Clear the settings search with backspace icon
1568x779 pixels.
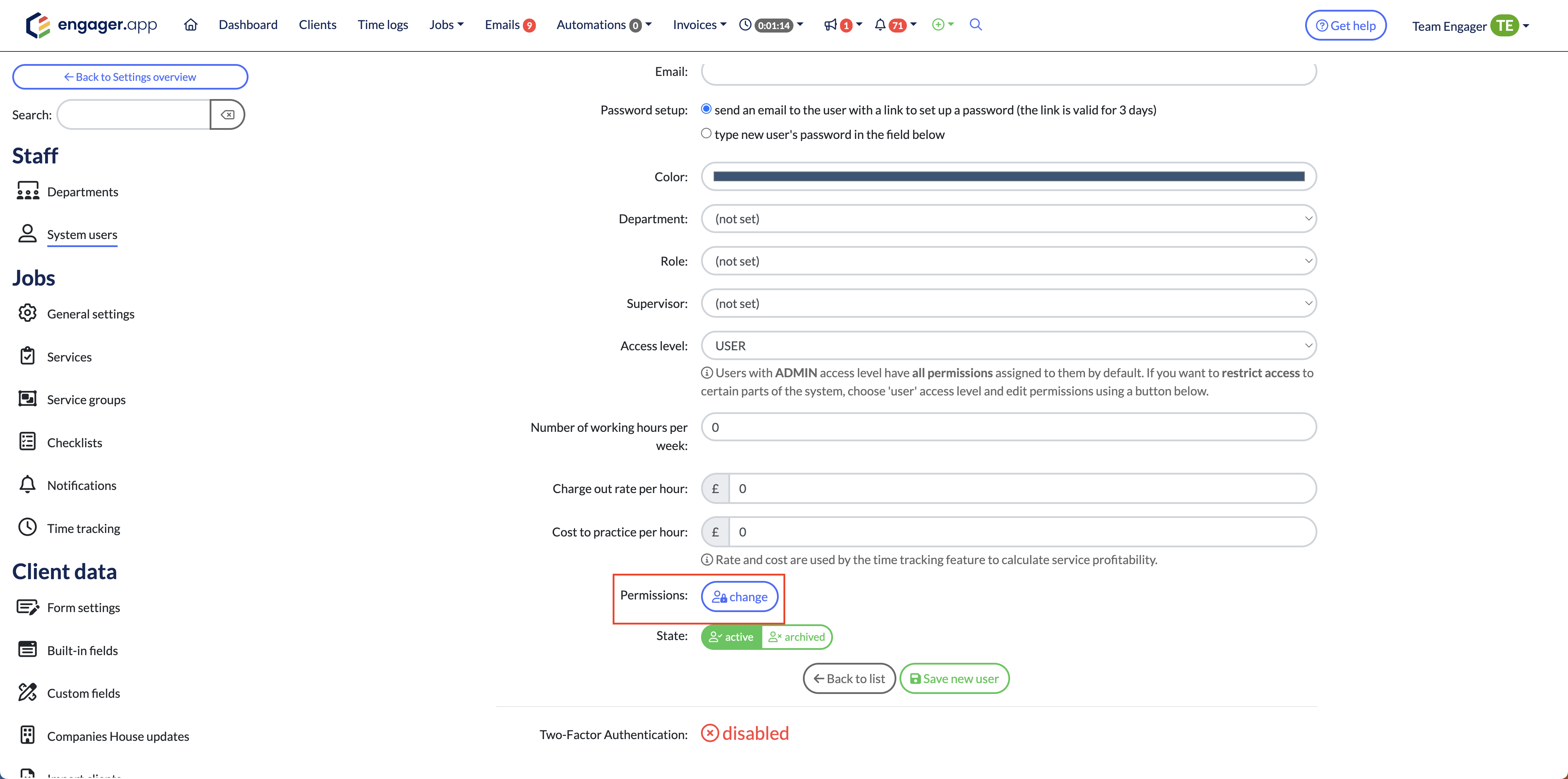tap(227, 115)
